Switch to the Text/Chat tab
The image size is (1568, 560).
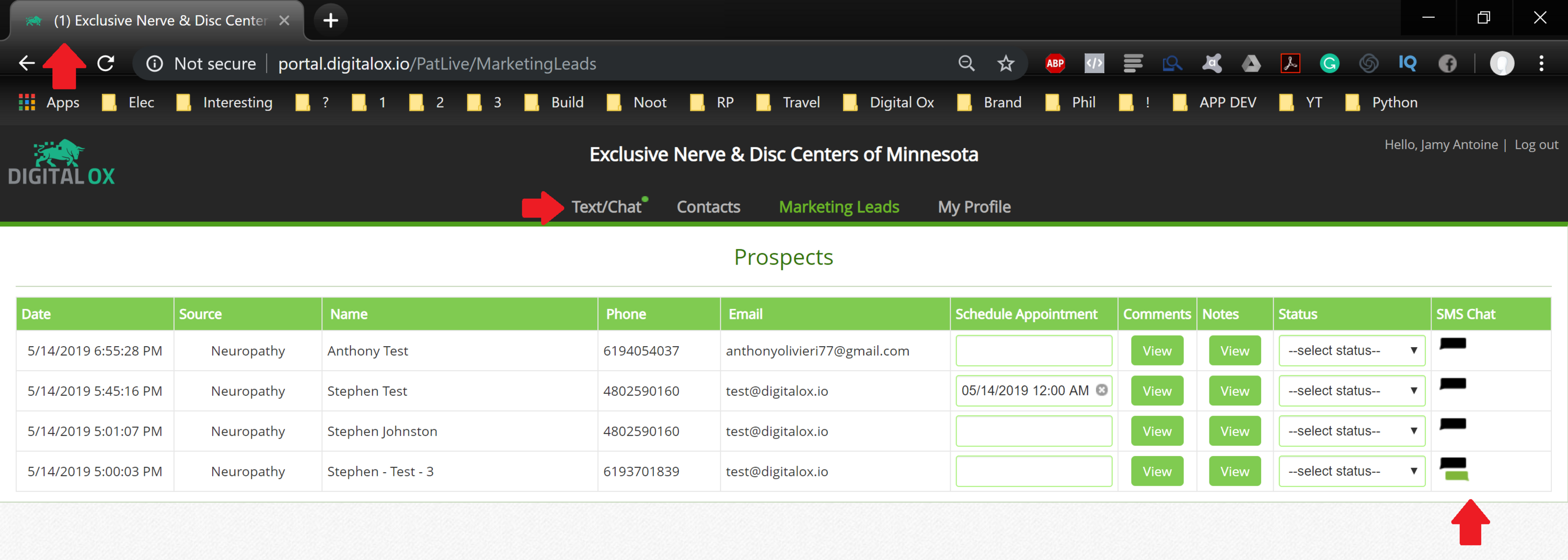[x=606, y=207]
